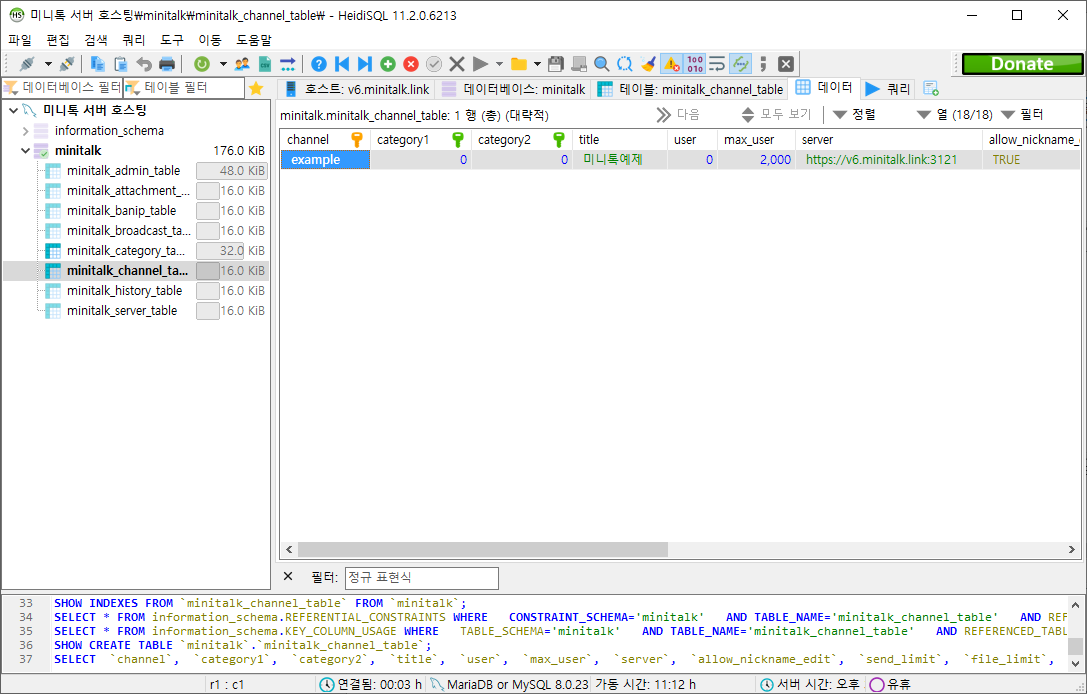Screen dimensions: 1087x694
Task: Open the folder icon dropdown arrow
Action: pyautogui.click(x=537, y=64)
